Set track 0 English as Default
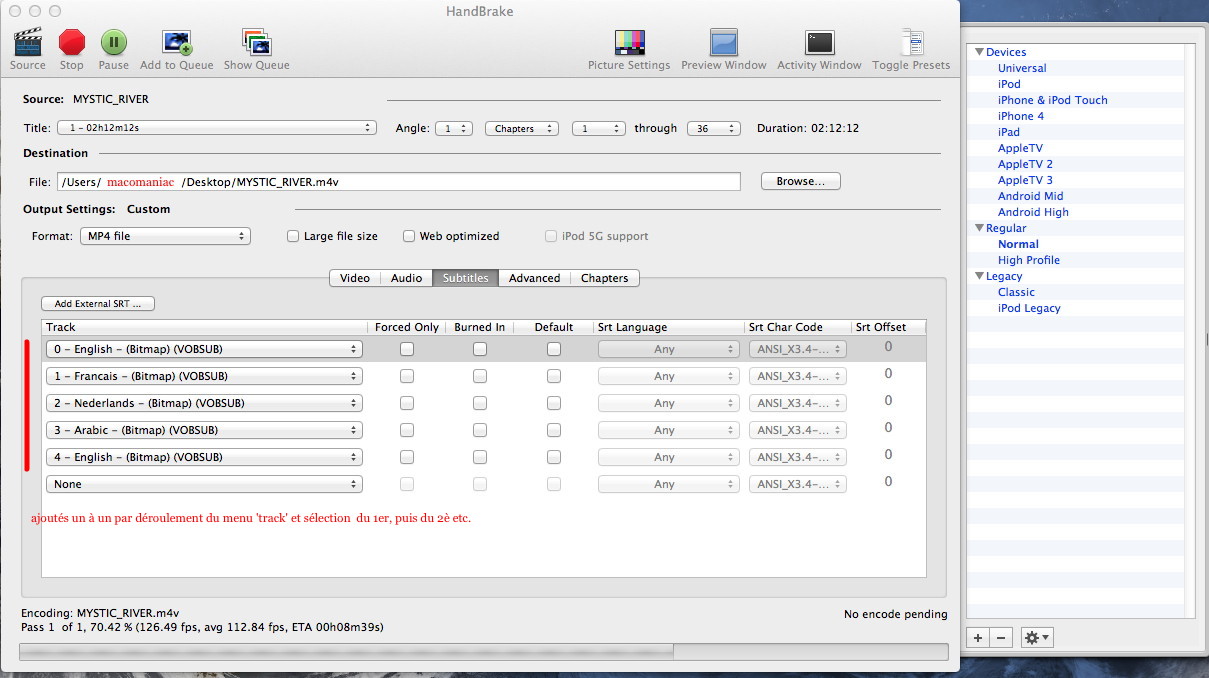Screen dimensions: 1209x678 (554, 349)
